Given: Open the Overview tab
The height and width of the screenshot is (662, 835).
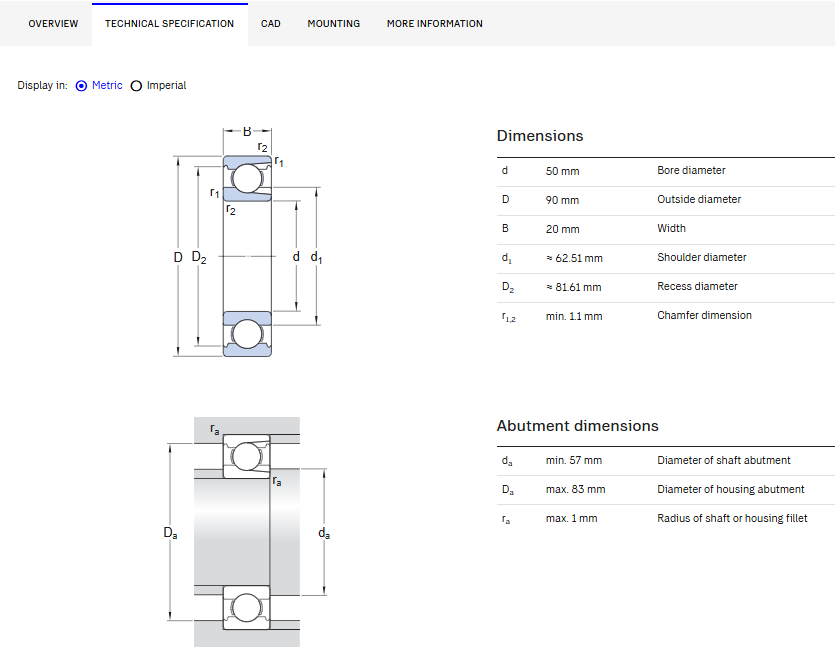Looking at the screenshot, I should point(53,24).
